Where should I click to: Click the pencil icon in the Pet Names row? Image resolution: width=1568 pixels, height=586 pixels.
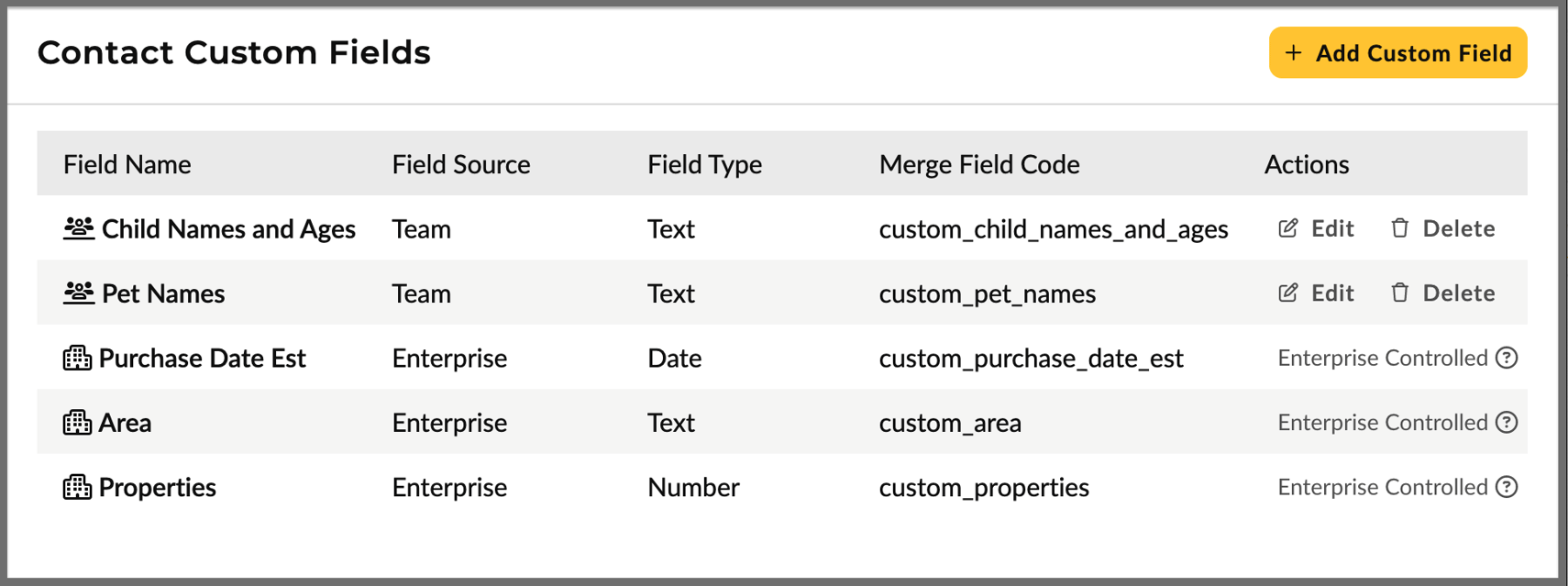1288,293
